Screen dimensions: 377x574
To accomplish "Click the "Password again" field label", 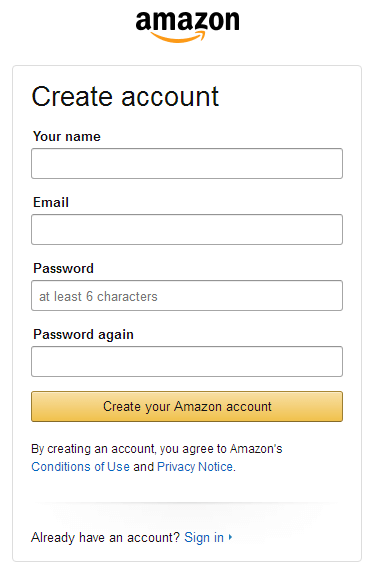I will (83, 335).
